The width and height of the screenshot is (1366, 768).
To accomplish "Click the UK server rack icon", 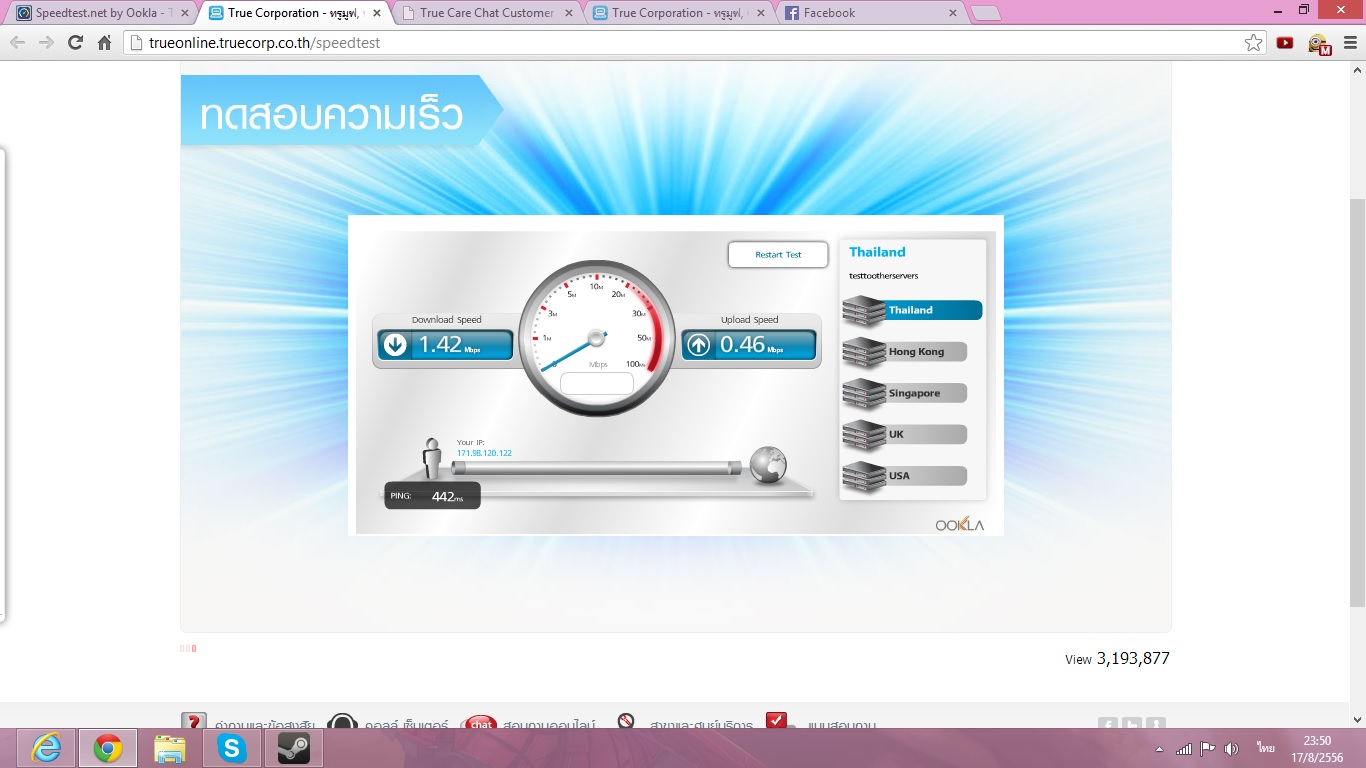I will [864, 436].
